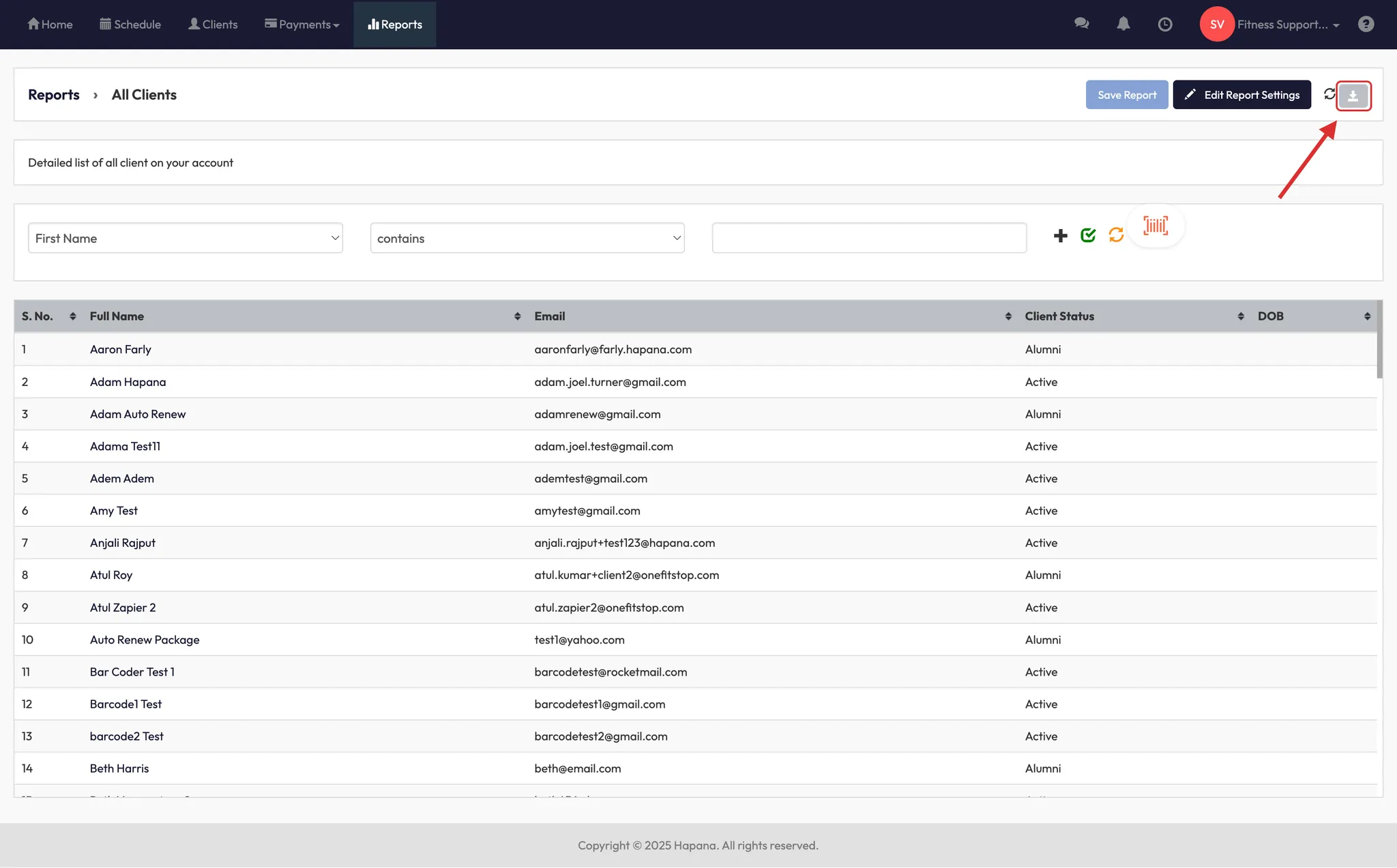The image size is (1397, 868).
Task: Click the filter value text field
Action: (869, 238)
